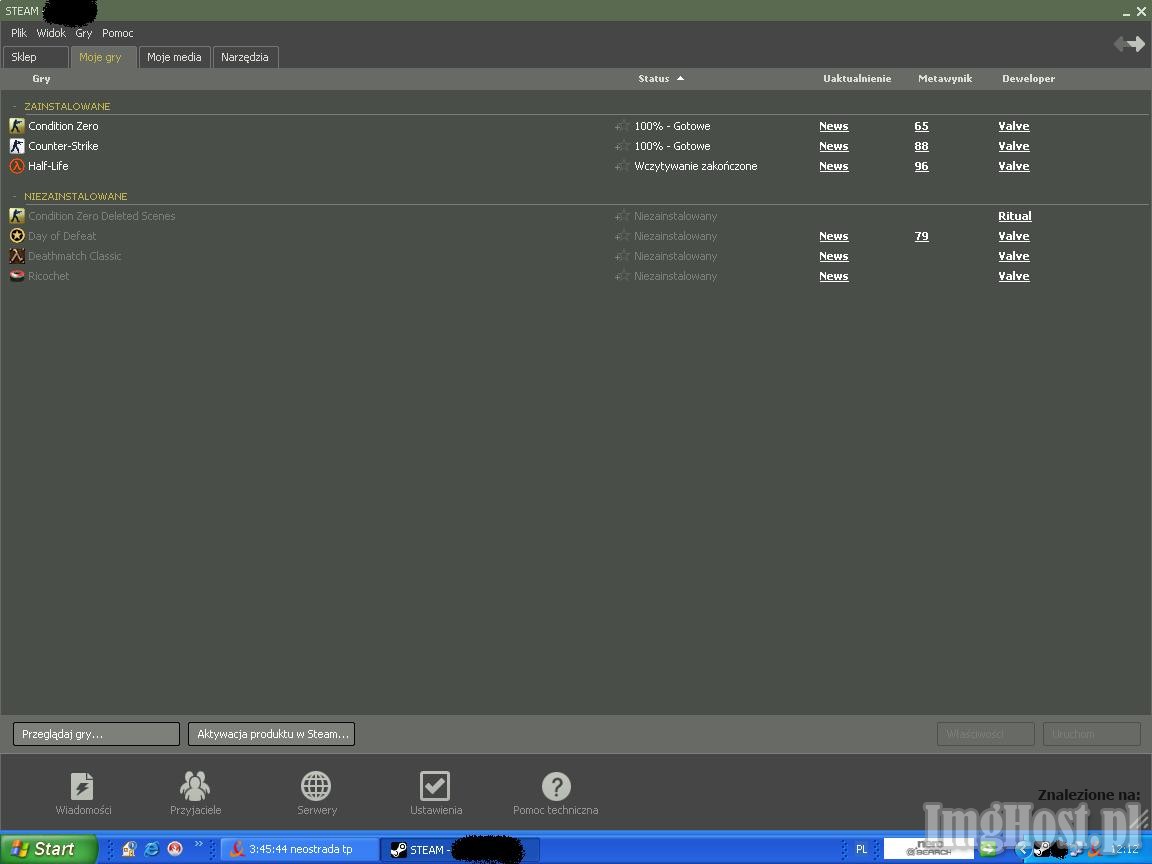The image size is (1152, 864).
Task: Select the Ricochet row name
Action: 48,276
